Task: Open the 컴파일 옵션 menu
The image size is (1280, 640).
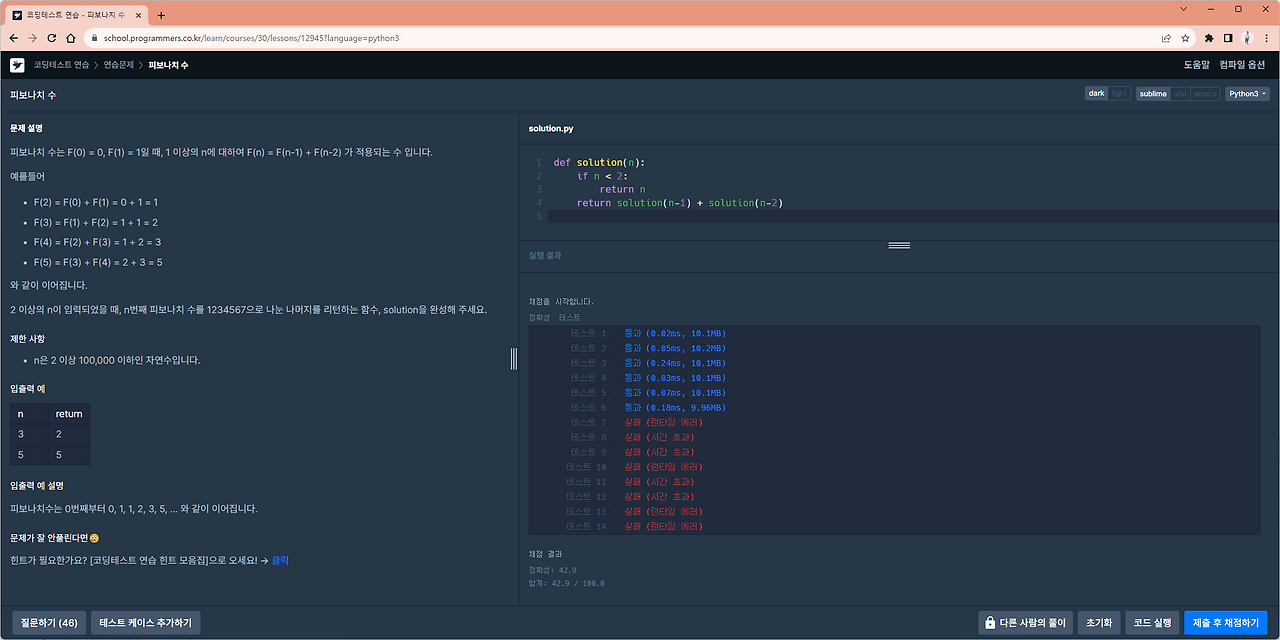Action: pos(1243,65)
